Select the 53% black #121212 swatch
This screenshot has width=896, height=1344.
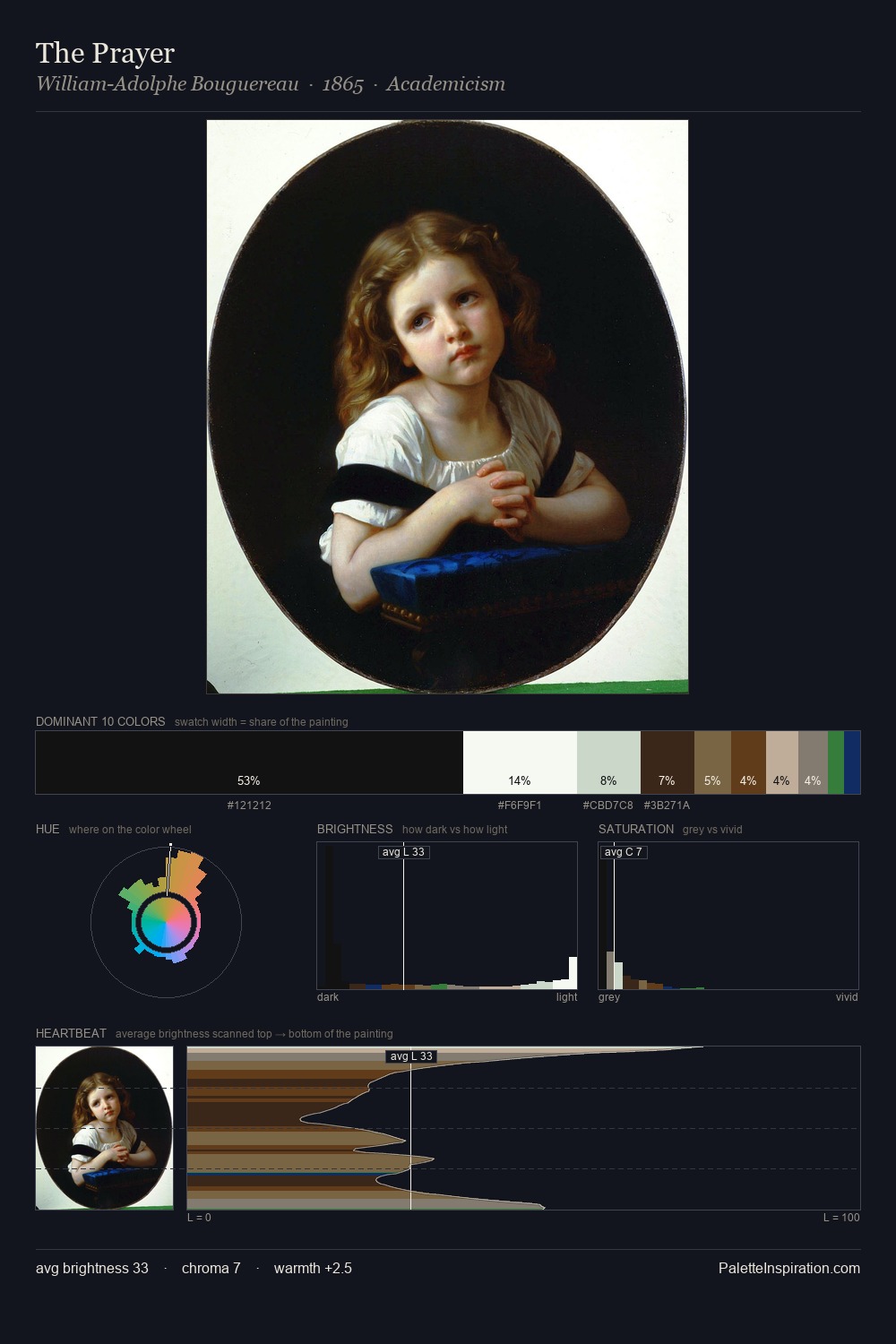249,762
